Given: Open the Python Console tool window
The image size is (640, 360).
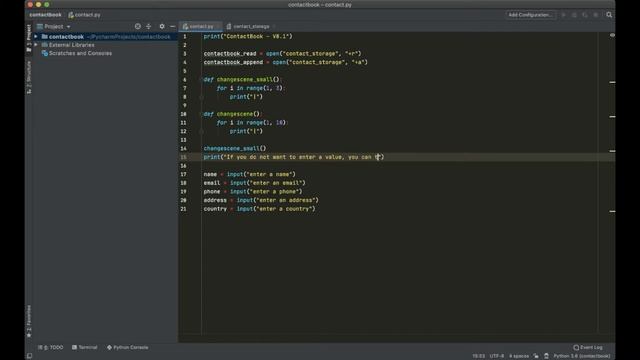Looking at the screenshot, I should [128, 347].
